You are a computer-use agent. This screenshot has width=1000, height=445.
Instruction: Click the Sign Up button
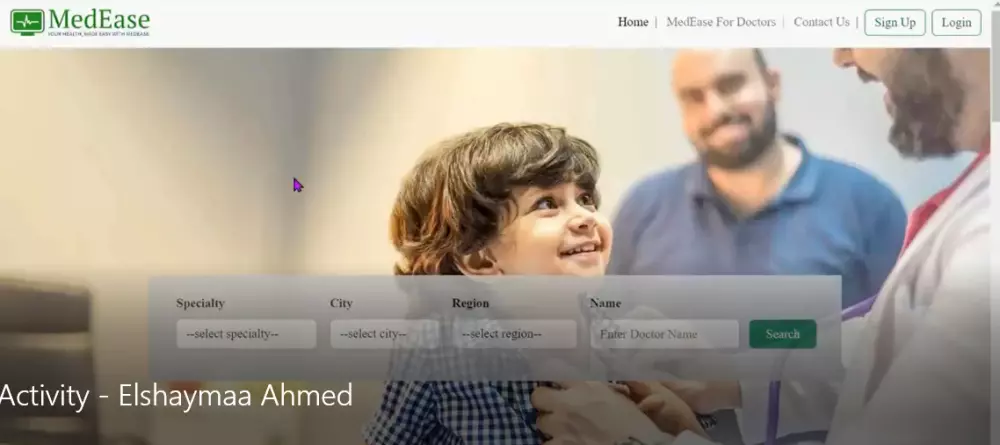(895, 23)
